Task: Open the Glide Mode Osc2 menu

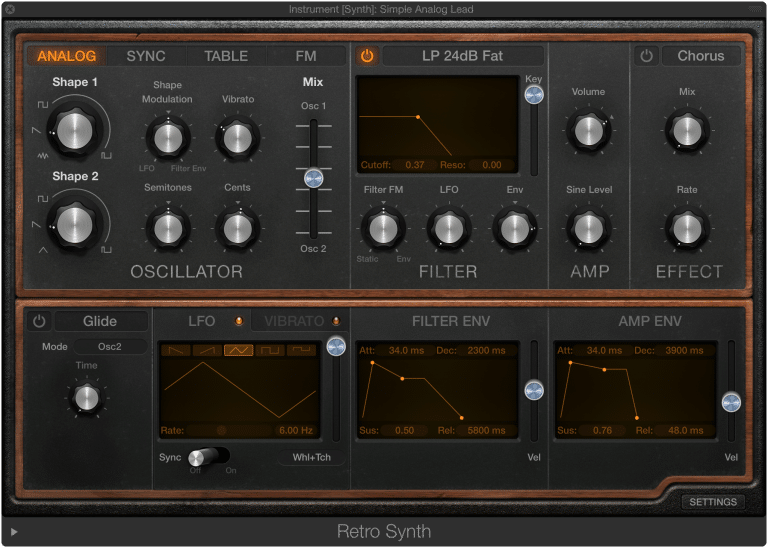Action: tap(110, 346)
